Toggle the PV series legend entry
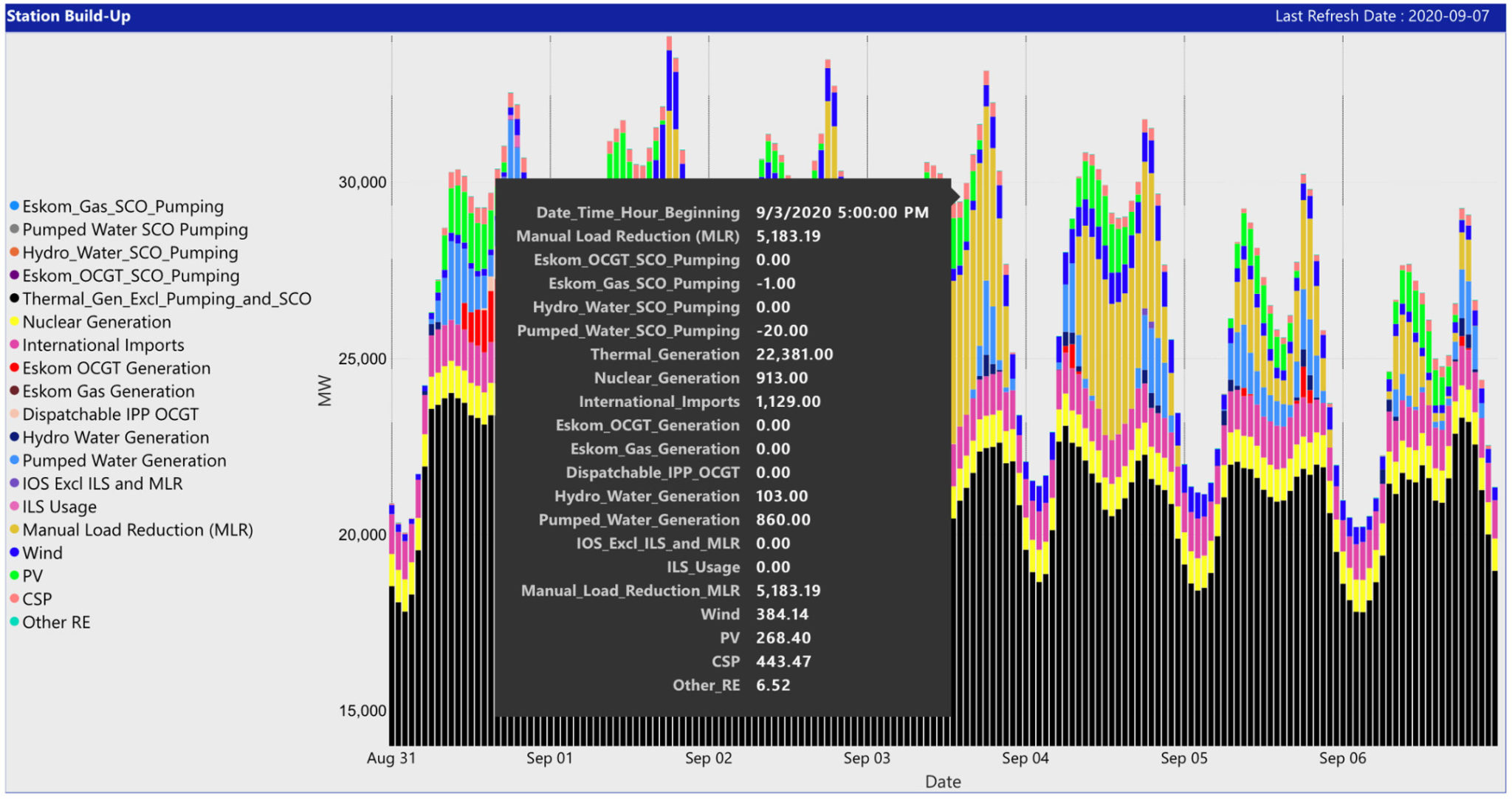The height and width of the screenshot is (799, 1512). 32,576
